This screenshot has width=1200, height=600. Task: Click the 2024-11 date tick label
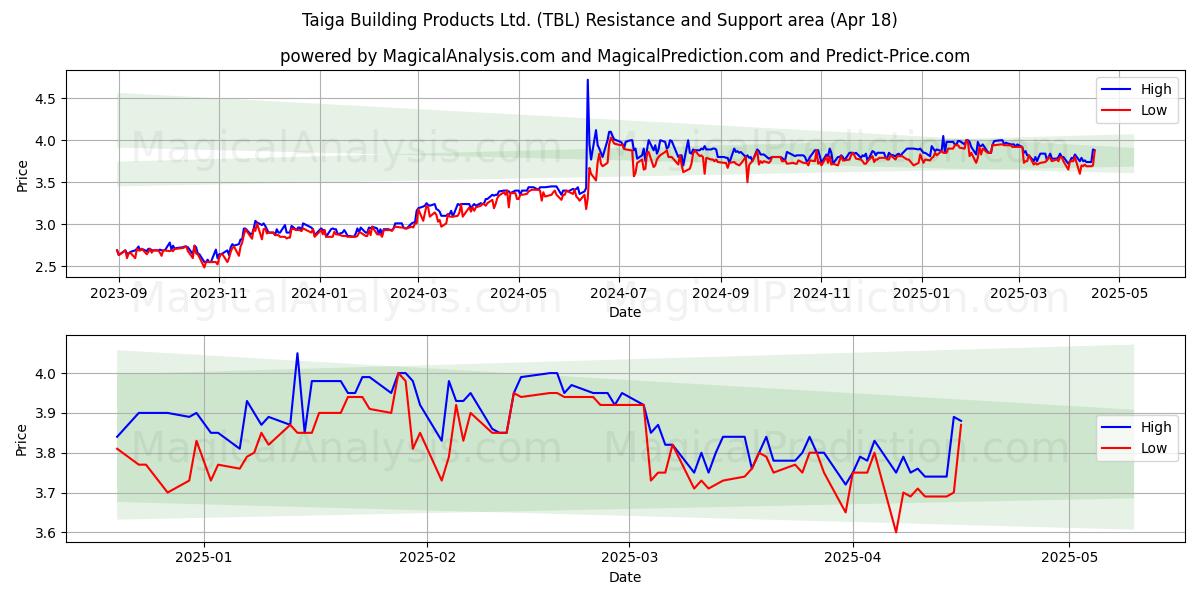[820, 294]
